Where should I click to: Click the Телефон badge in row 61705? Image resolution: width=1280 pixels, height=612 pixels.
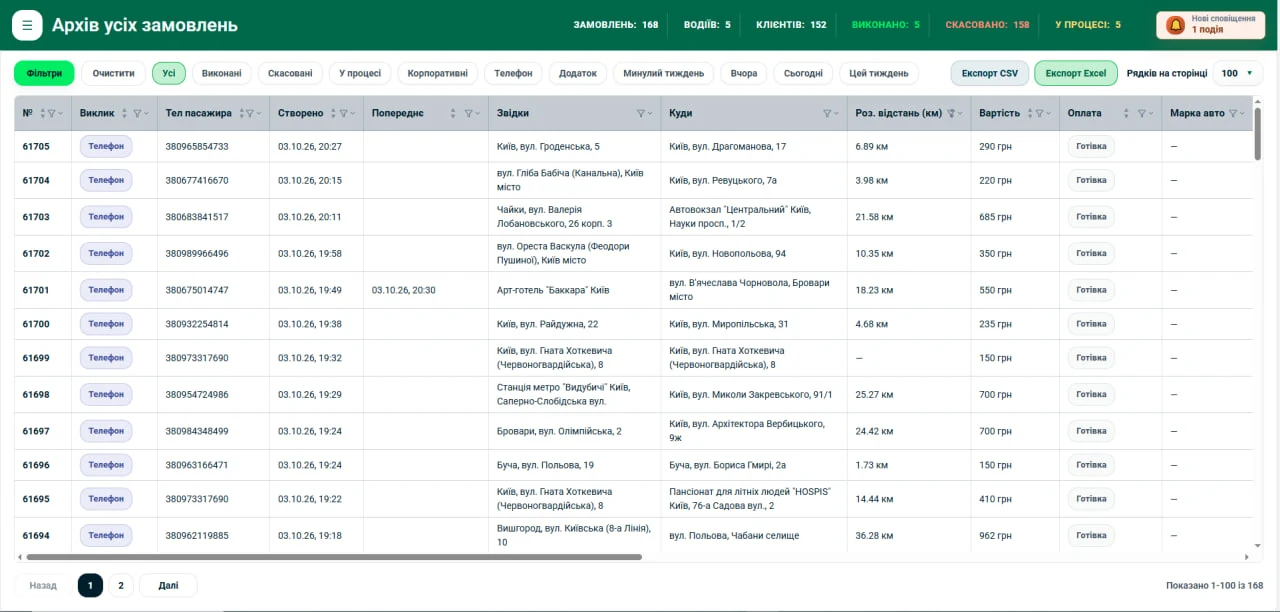click(106, 146)
